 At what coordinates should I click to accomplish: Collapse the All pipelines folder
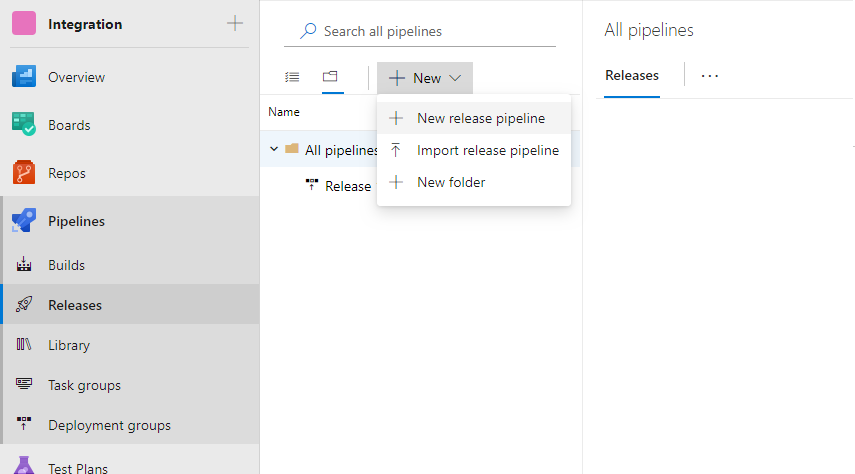click(274, 150)
